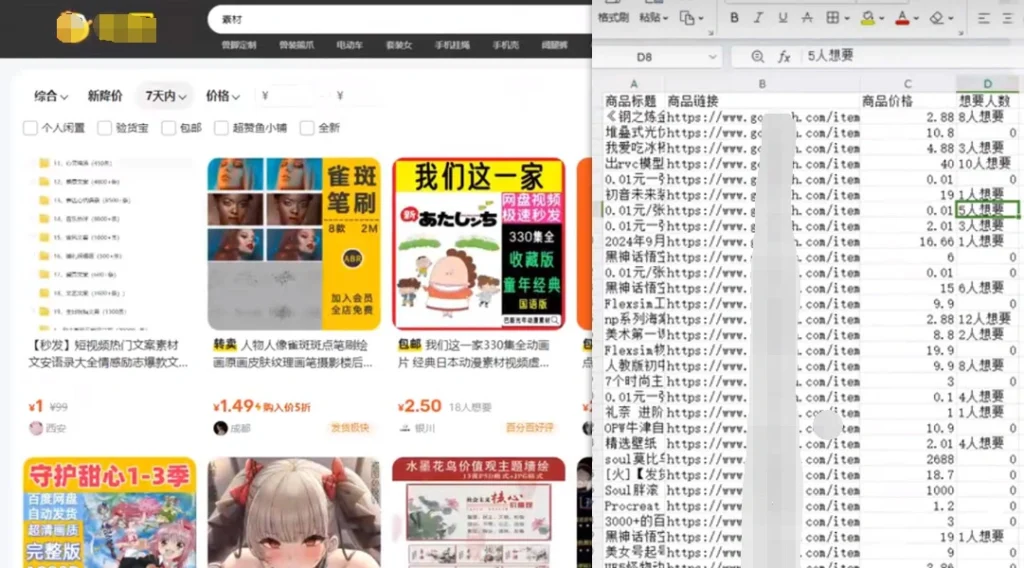
Task: Open the 我们这一家 product thumbnail
Action: tap(479, 244)
